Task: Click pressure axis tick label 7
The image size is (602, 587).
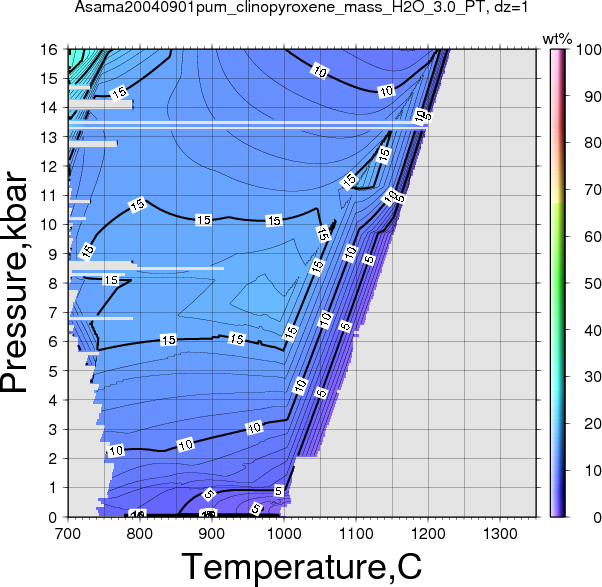Action: 53,313
